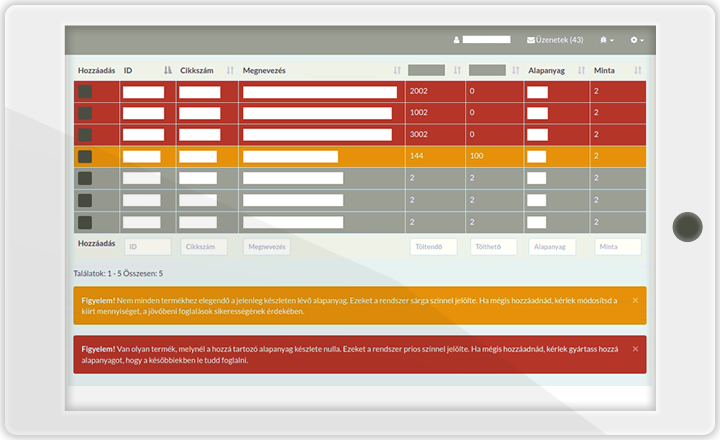
Task: Sort by Cikkszám using its sort arrows
Action: pyautogui.click(x=230, y=71)
